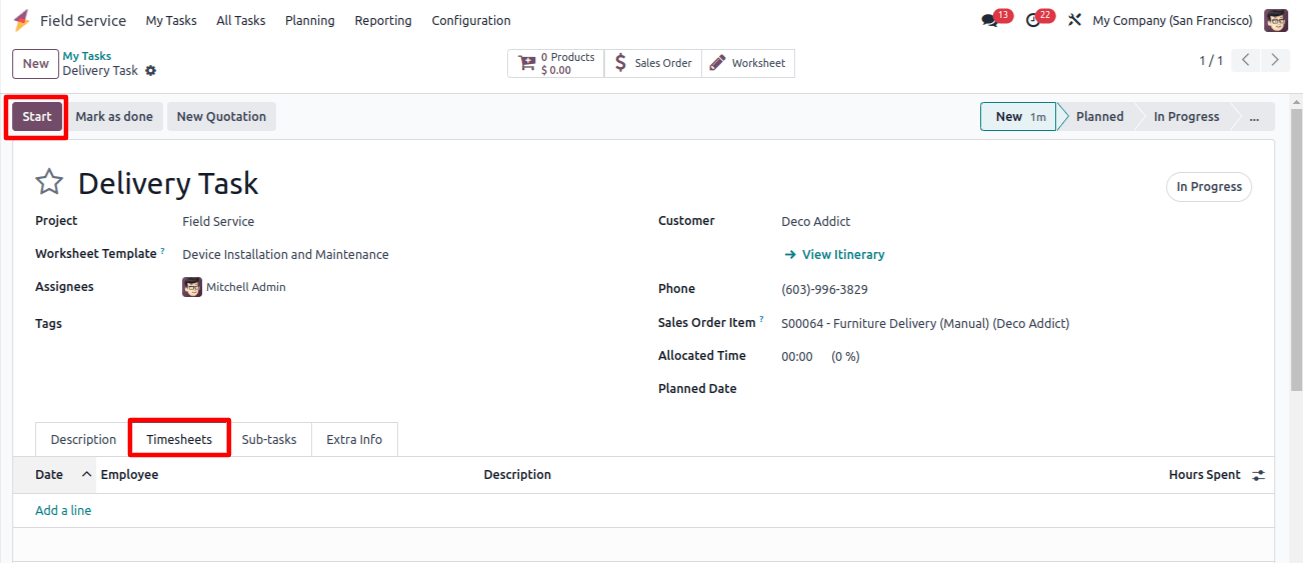Screen dimensions: 1303x563
Task: Open optional columns adjuster in timesheet table
Action: pos(1259,475)
